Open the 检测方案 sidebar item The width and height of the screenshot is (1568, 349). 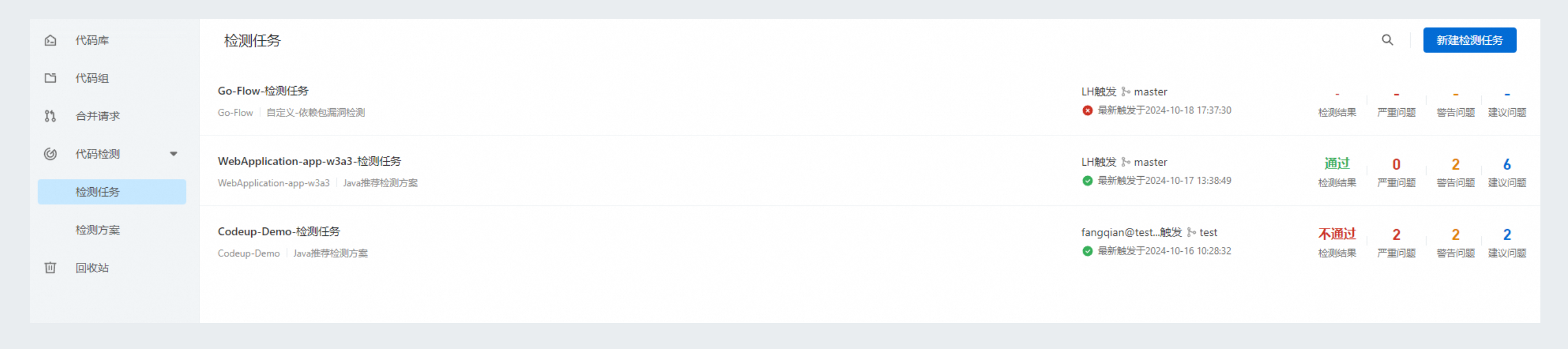[97, 230]
